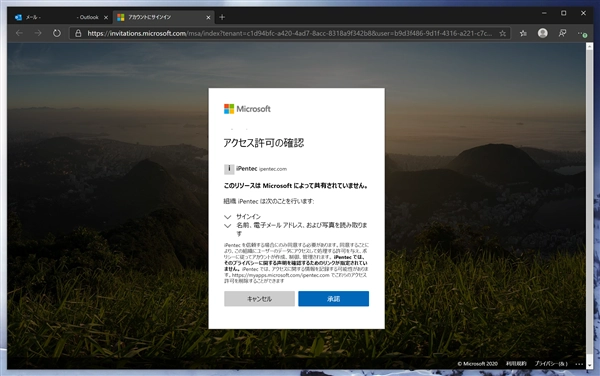Viewport: 600px width, 376px height.
Task: Expand the 名前、電子メール アドレス permission chevron
Action: [x=228, y=226]
